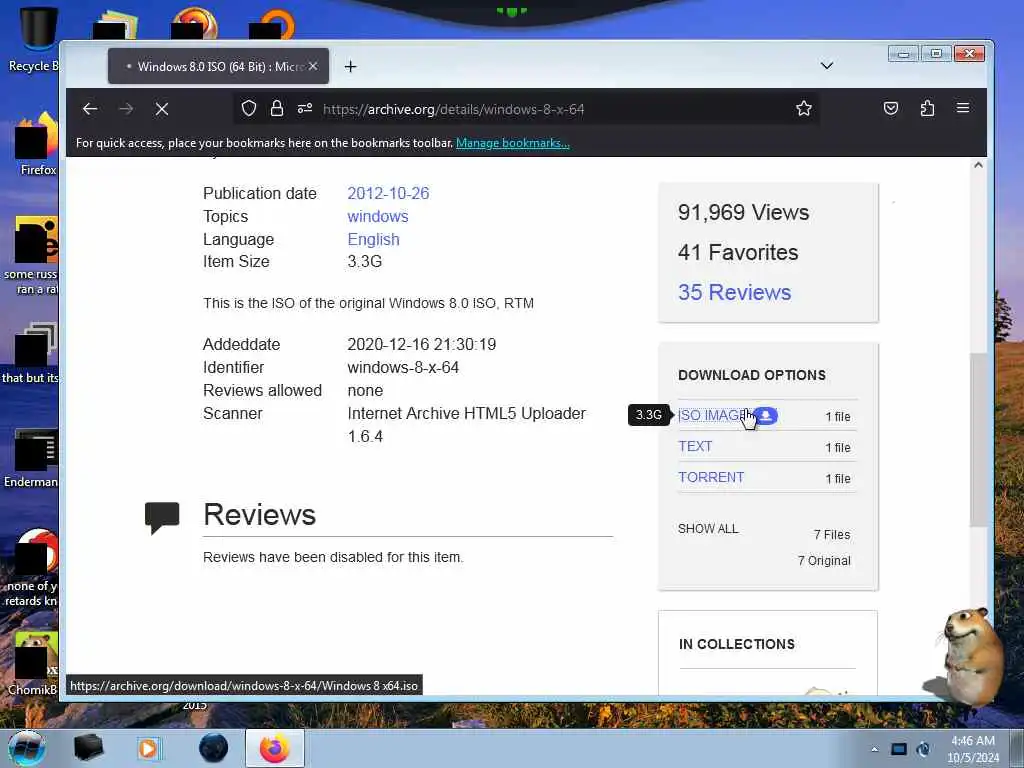
Task: Open the Windows Start button
Action: tap(27, 748)
